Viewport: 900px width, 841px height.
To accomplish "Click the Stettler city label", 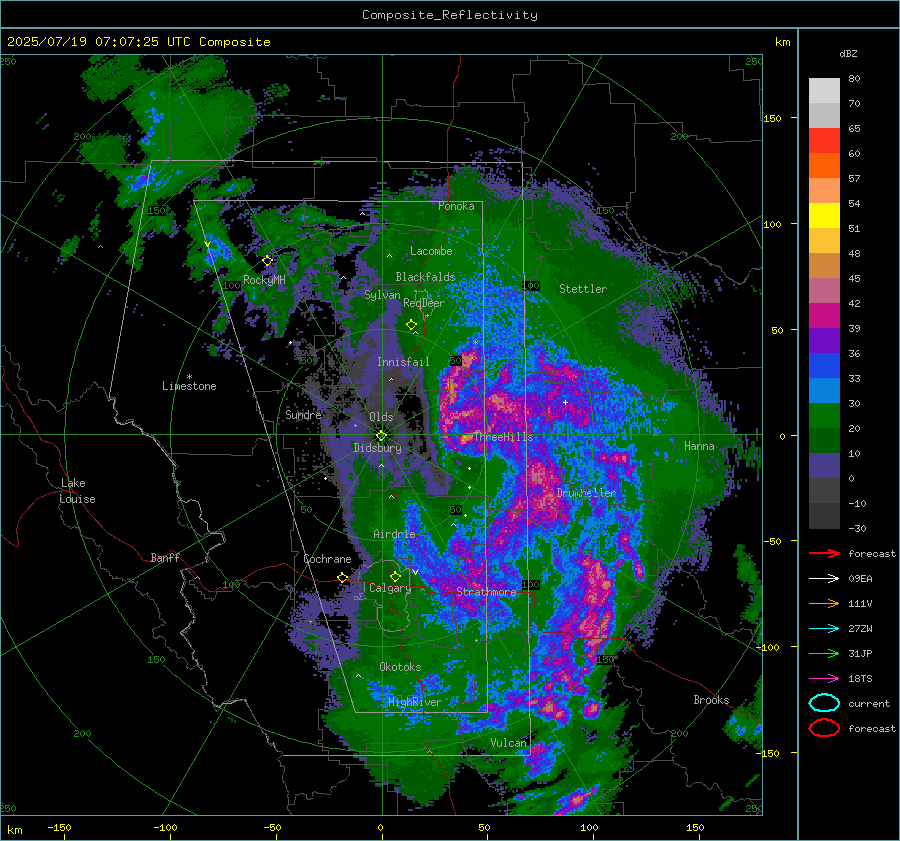I will click(x=583, y=289).
